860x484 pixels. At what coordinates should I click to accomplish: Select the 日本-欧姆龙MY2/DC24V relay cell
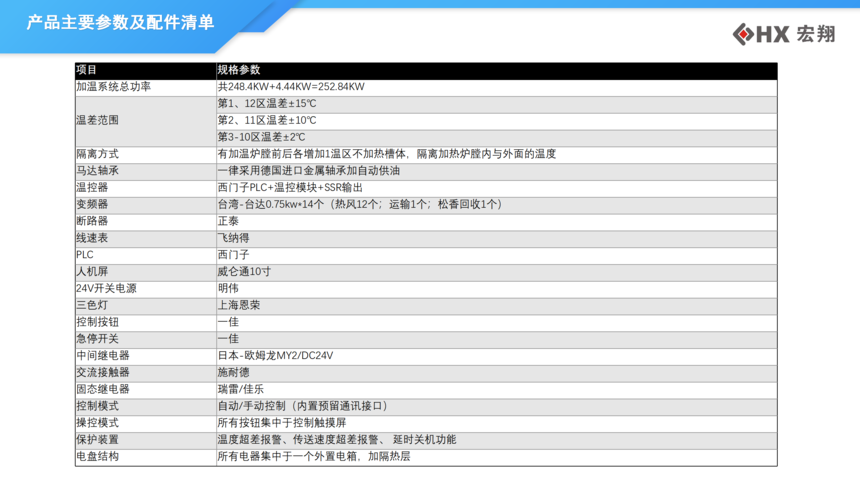(x=275, y=356)
